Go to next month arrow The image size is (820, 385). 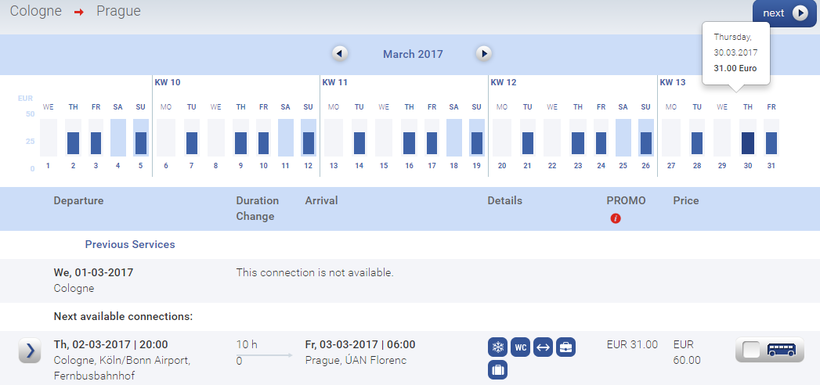point(484,53)
